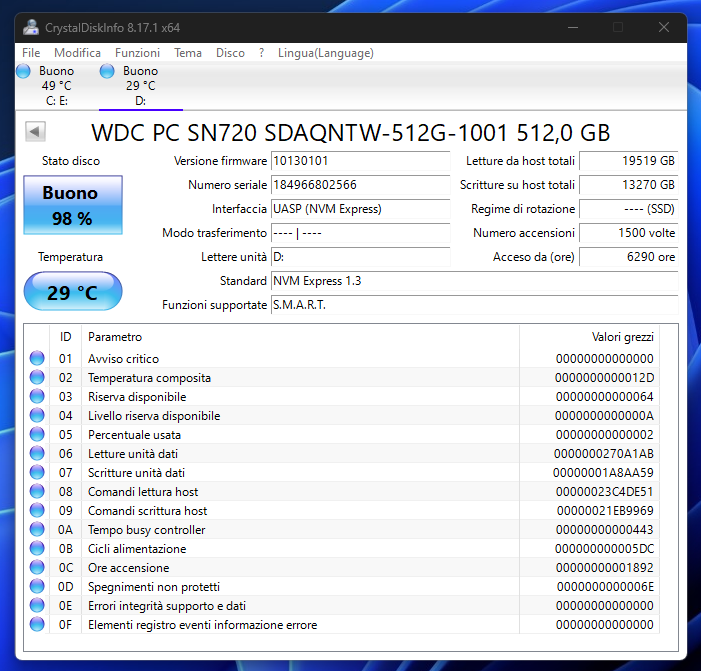The image size is (701, 671).
Task: Click the Numero accensioni 1500 volte value
Action: click(629, 233)
